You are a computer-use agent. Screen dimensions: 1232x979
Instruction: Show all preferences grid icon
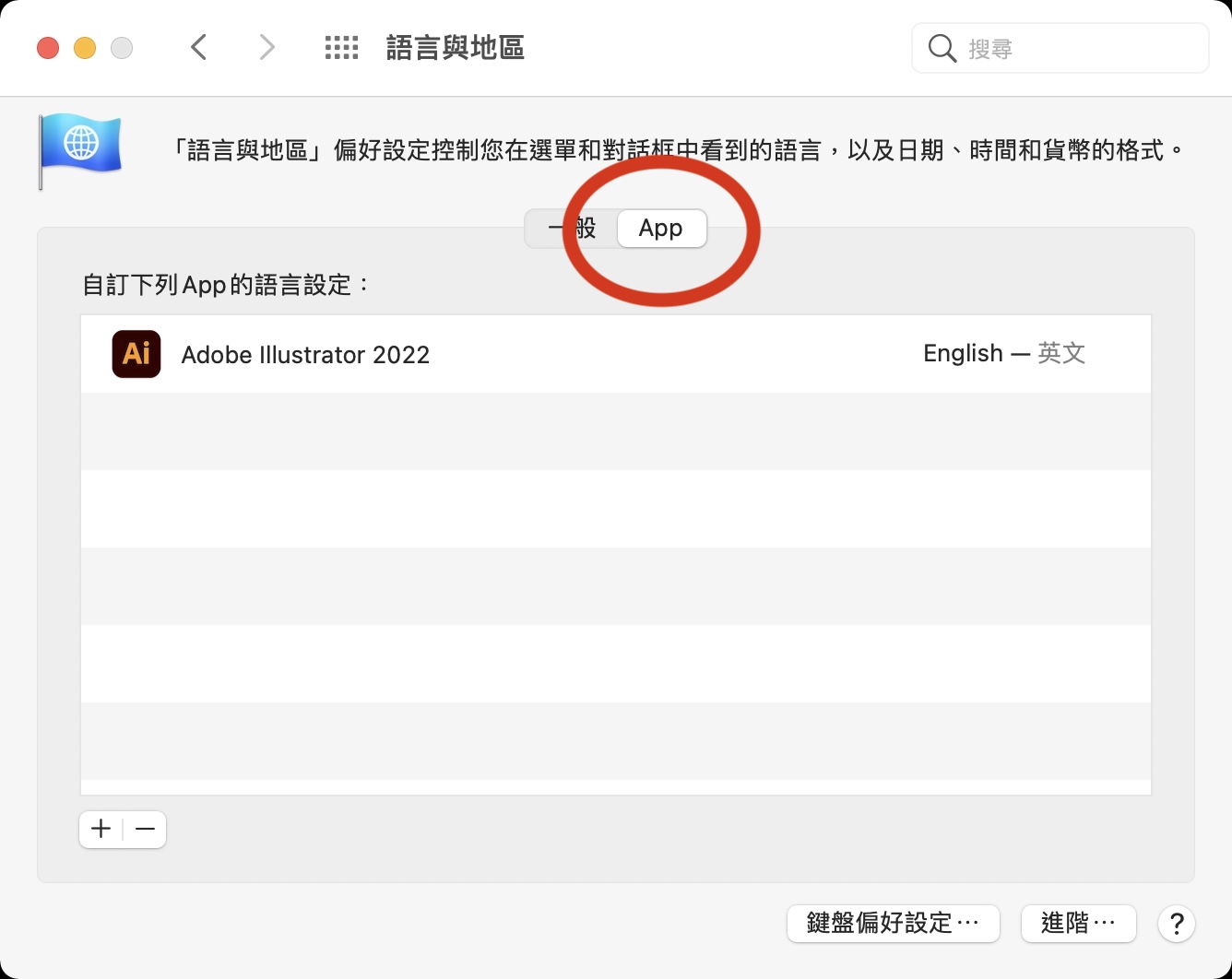pos(341,48)
